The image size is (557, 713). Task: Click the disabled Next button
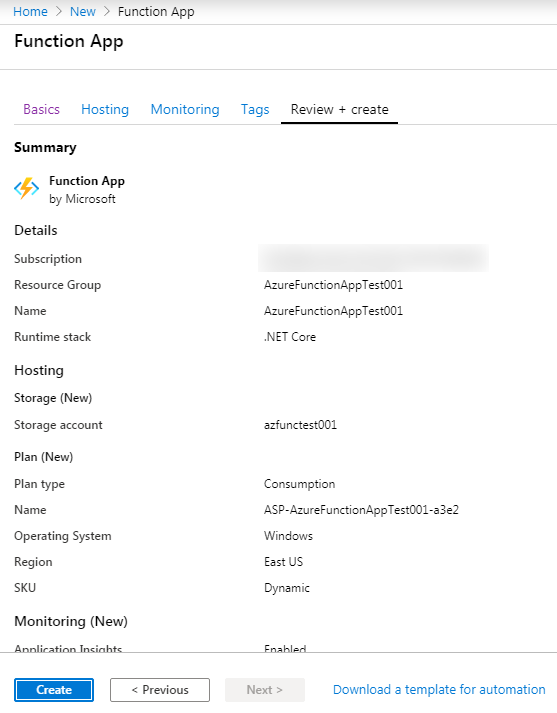point(265,690)
